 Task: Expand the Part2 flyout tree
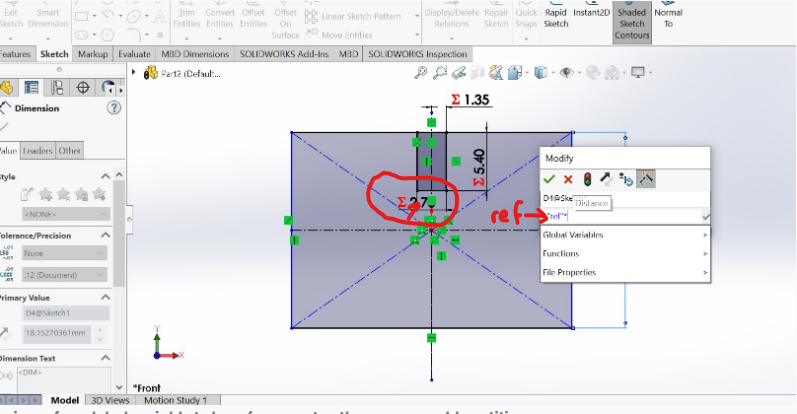tap(134, 73)
